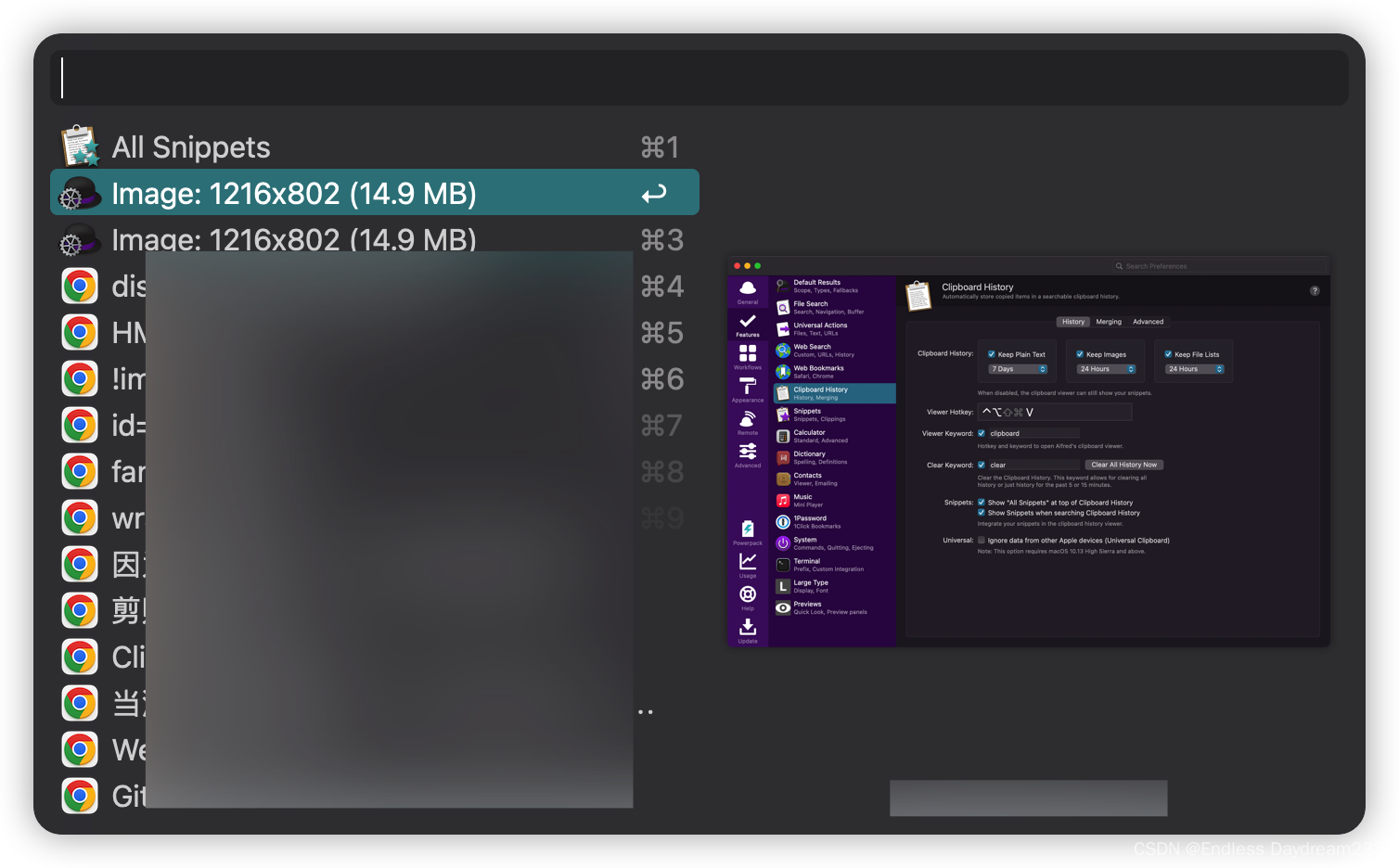Viewport: 1399px width, 868px height.
Task: Uncheck Keep Plain Text checkbox
Action: click(x=992, y=354)
